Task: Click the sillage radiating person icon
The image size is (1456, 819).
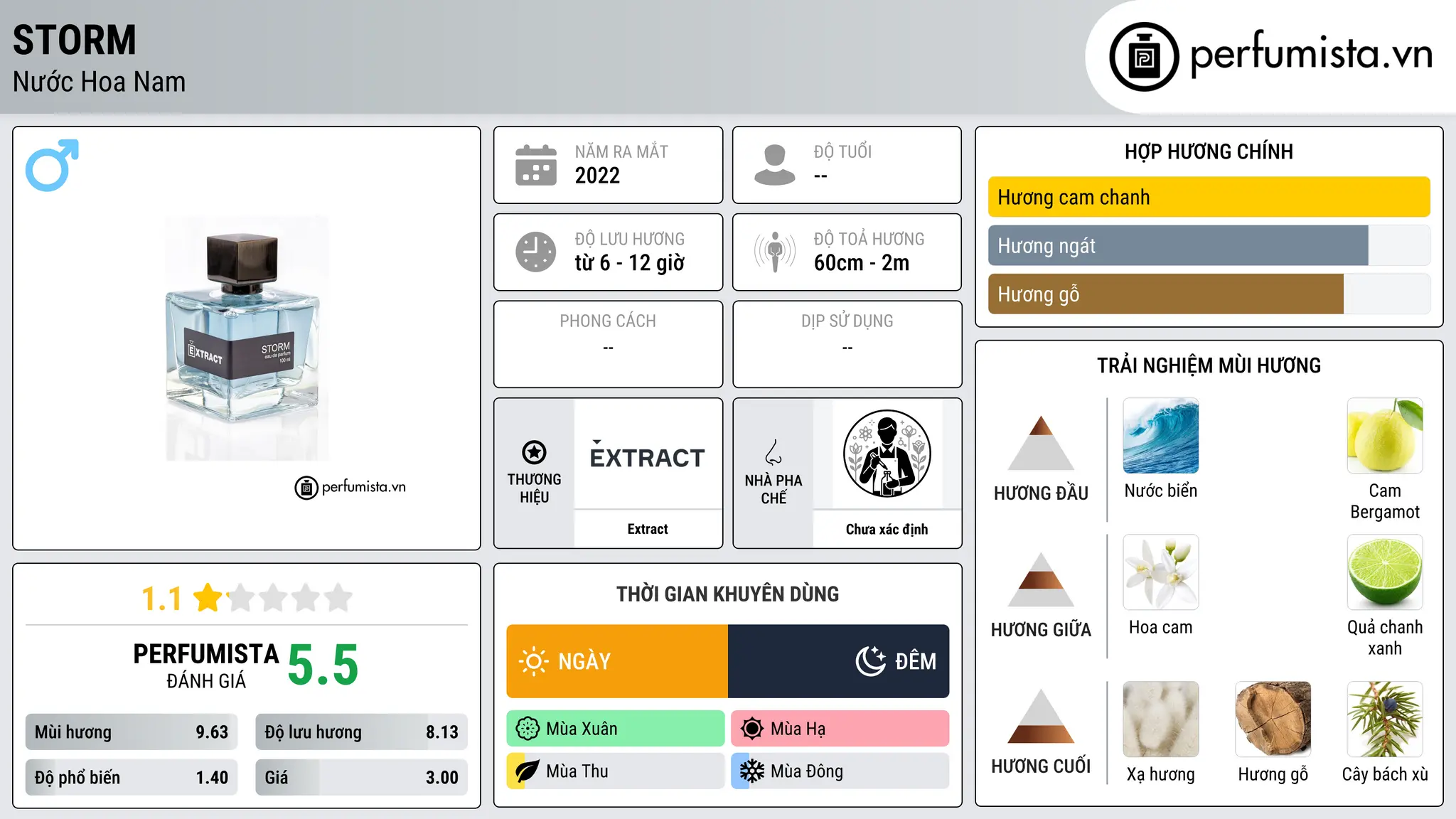Action: point(775,252)
